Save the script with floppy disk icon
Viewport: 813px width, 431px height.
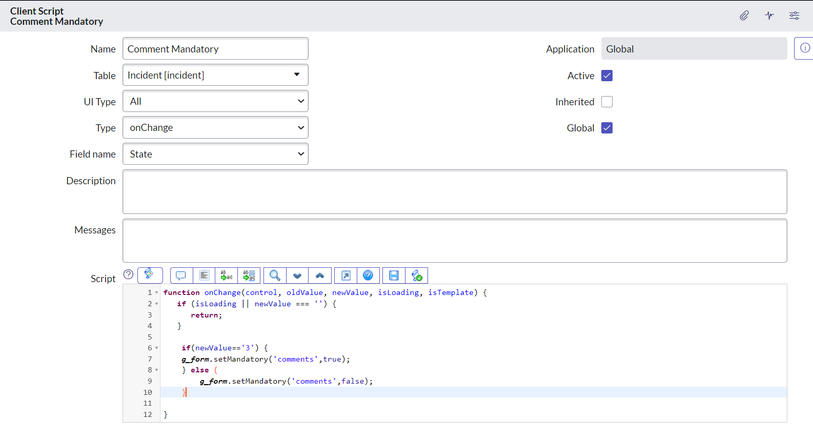tap(394, 275)
